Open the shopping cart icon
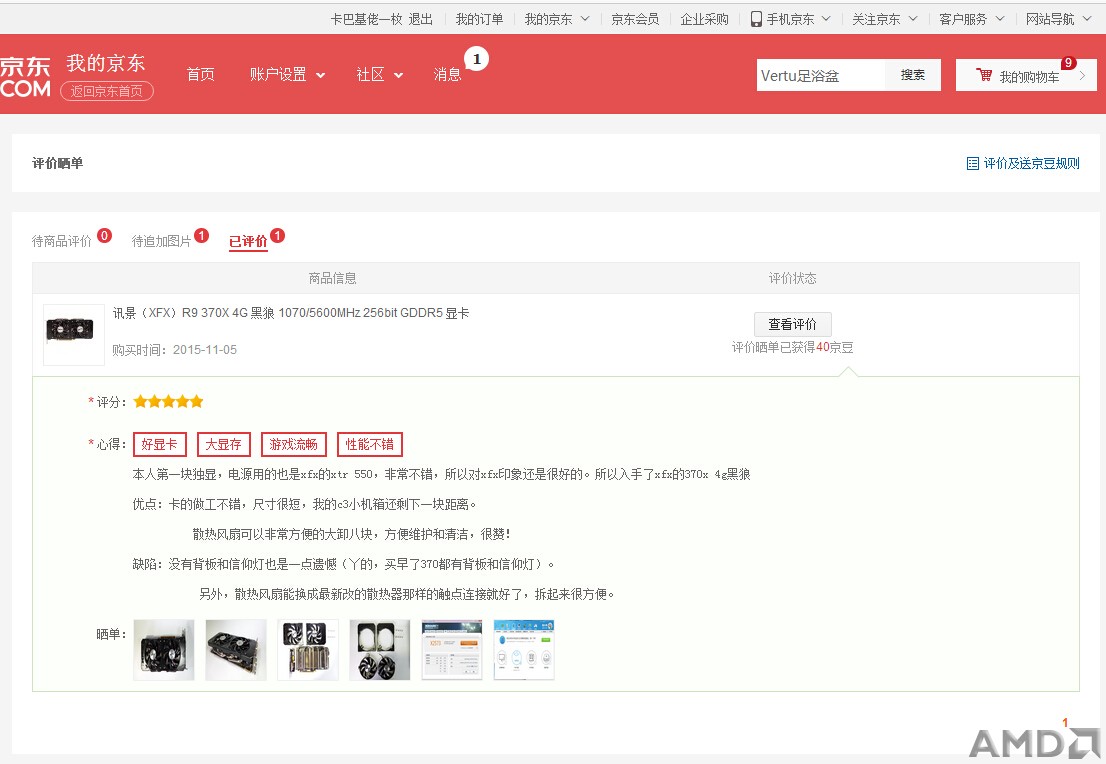The height and width of the screenshot is (764, 1106). coord(984,75)
